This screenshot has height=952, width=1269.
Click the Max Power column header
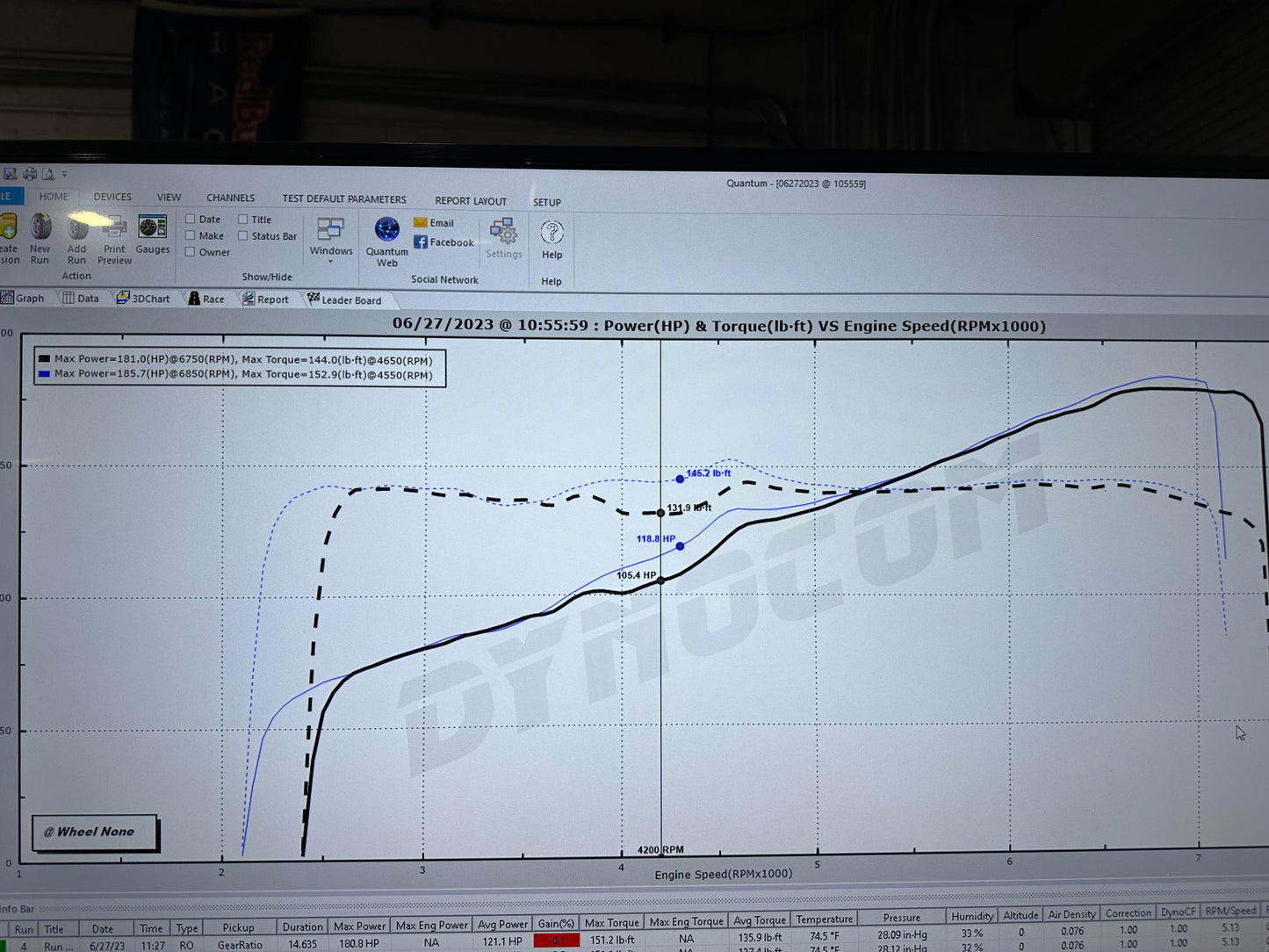point(359,926)
